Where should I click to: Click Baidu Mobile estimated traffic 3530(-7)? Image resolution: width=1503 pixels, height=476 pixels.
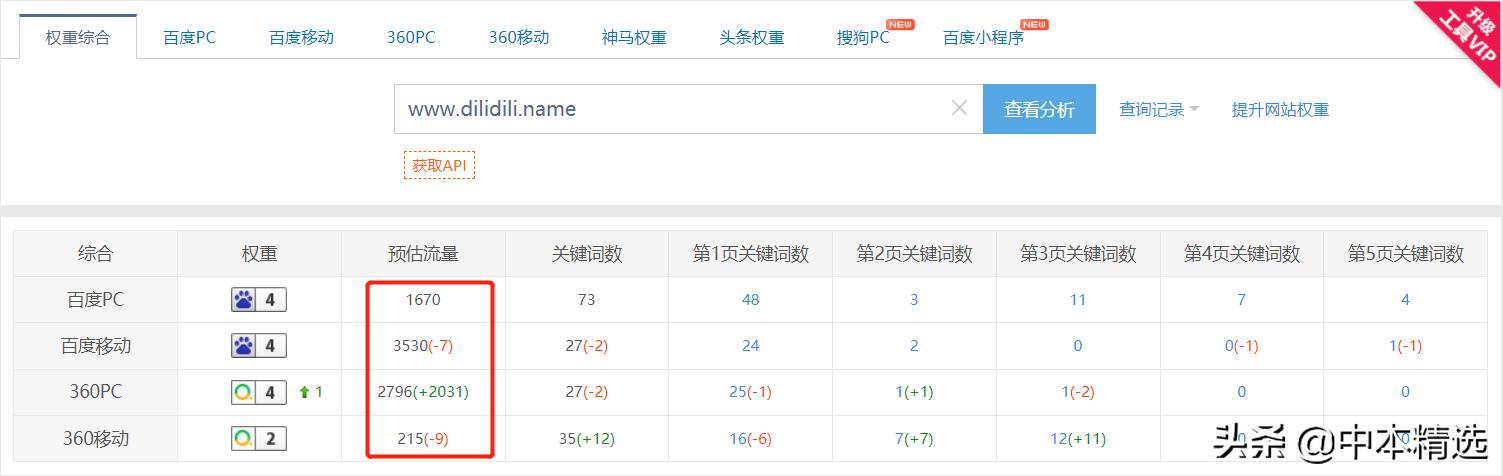tap(423, 346)
